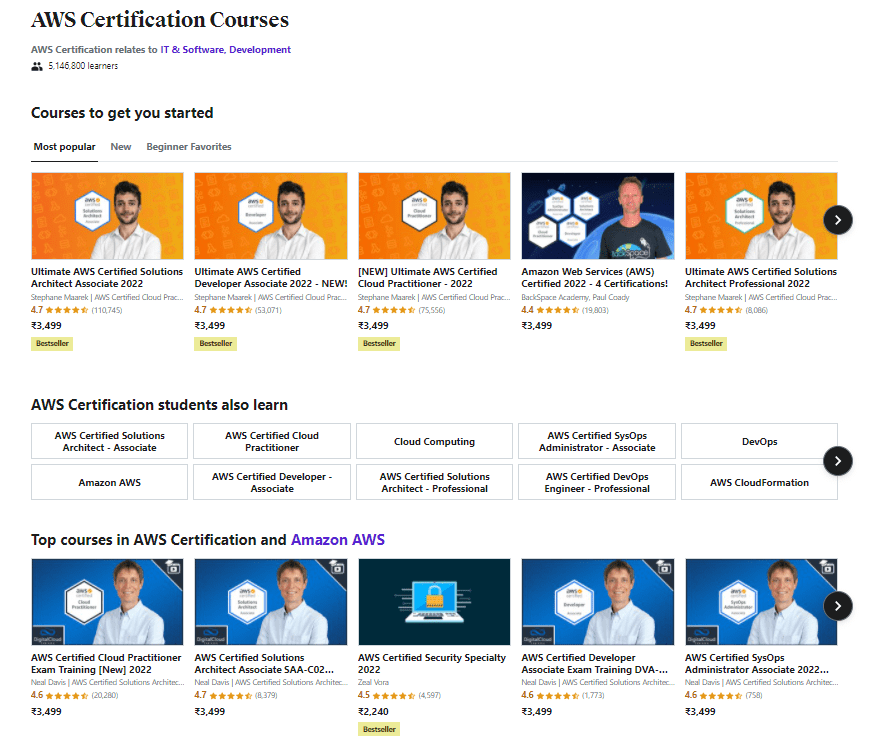Select the AWS CloudFormation topic

tap(759, 482)
